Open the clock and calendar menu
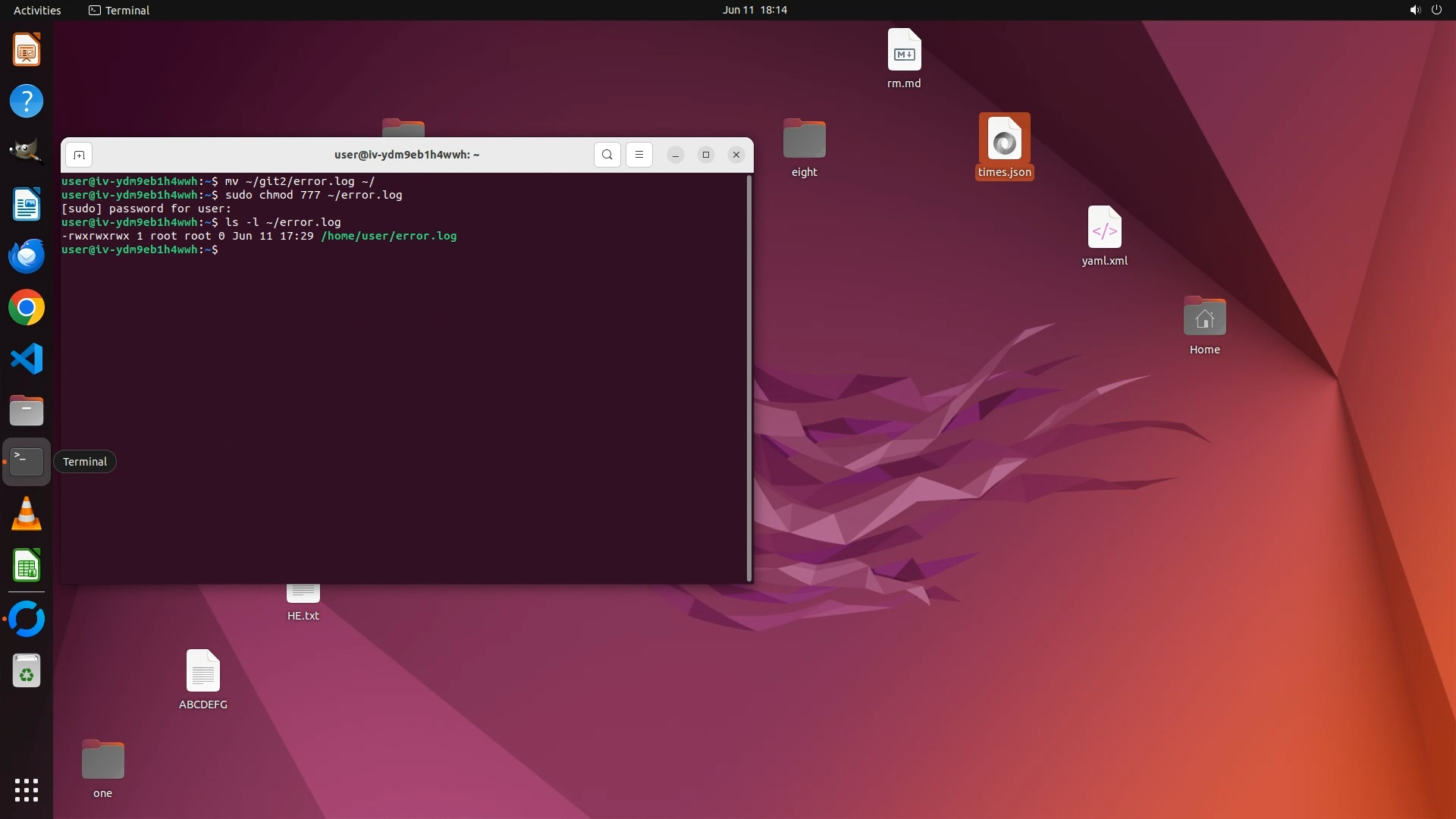The height and width of the screenshot is (819, 1456). pyautogui.click(x=754, y=10)
